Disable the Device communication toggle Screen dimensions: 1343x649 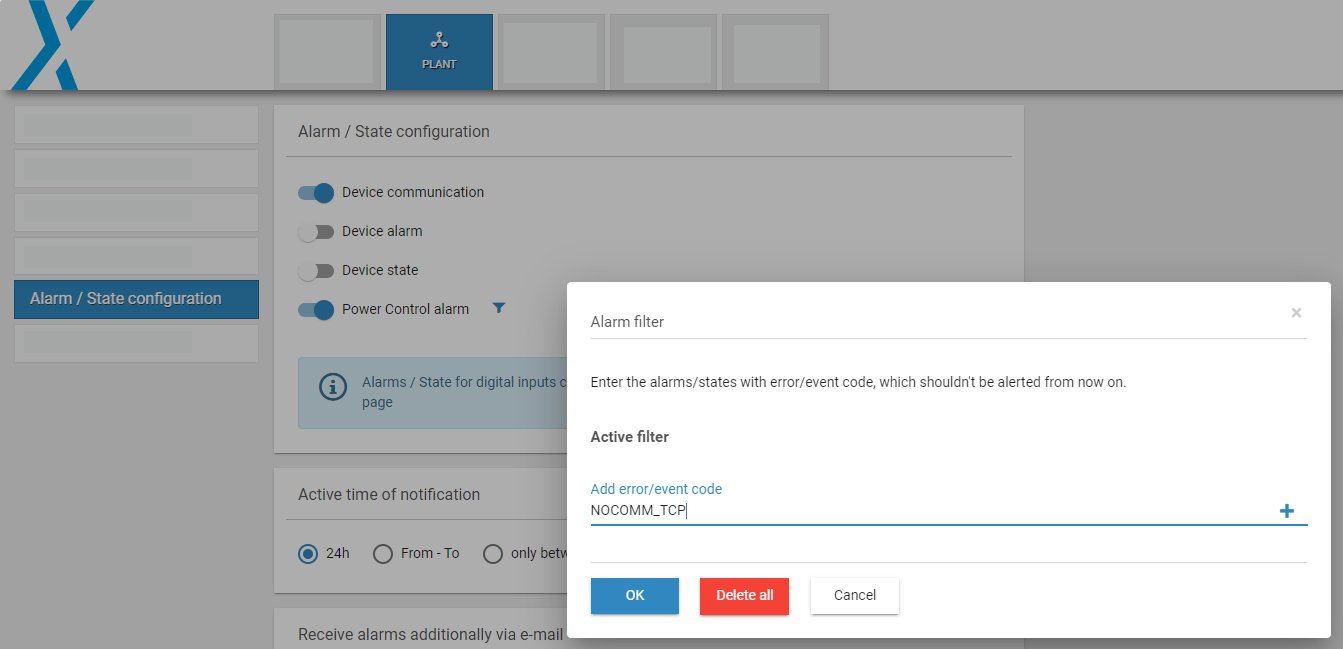tap(316, 192)
